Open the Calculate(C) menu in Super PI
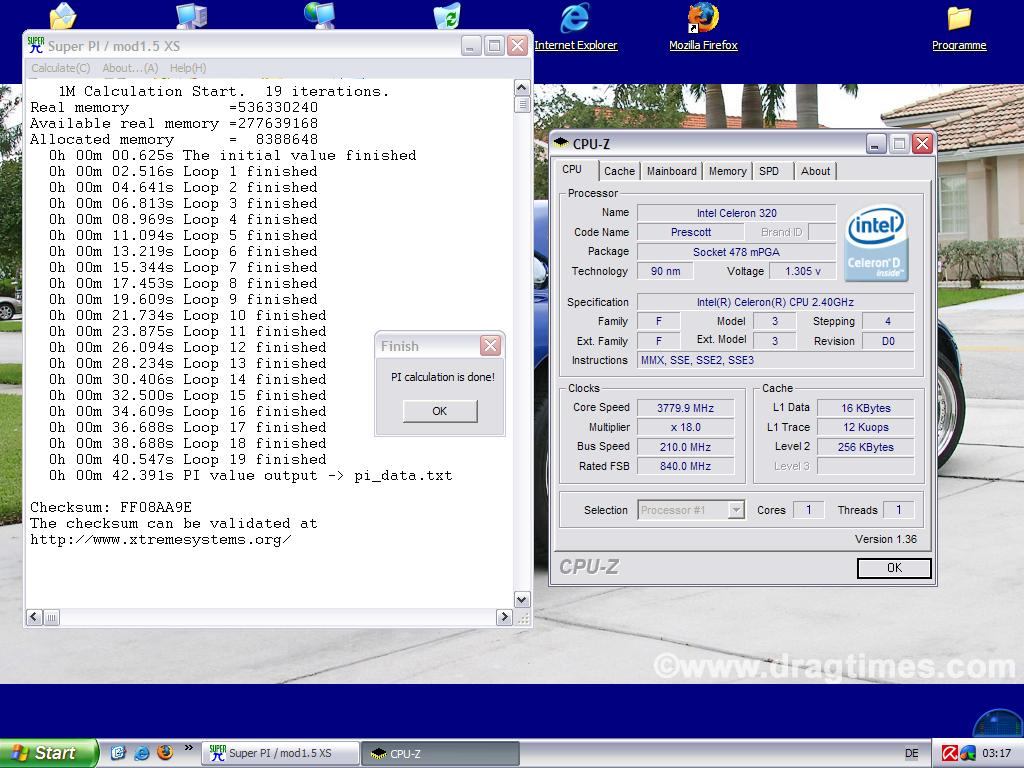Viewport: 1024px width, 768px height. (x=61, y=68)
